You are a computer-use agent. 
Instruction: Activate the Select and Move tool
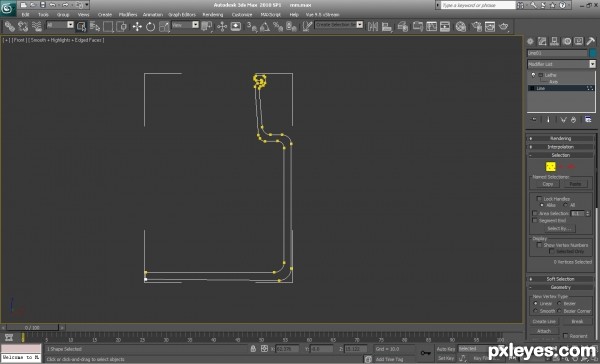tap(137, 26)
